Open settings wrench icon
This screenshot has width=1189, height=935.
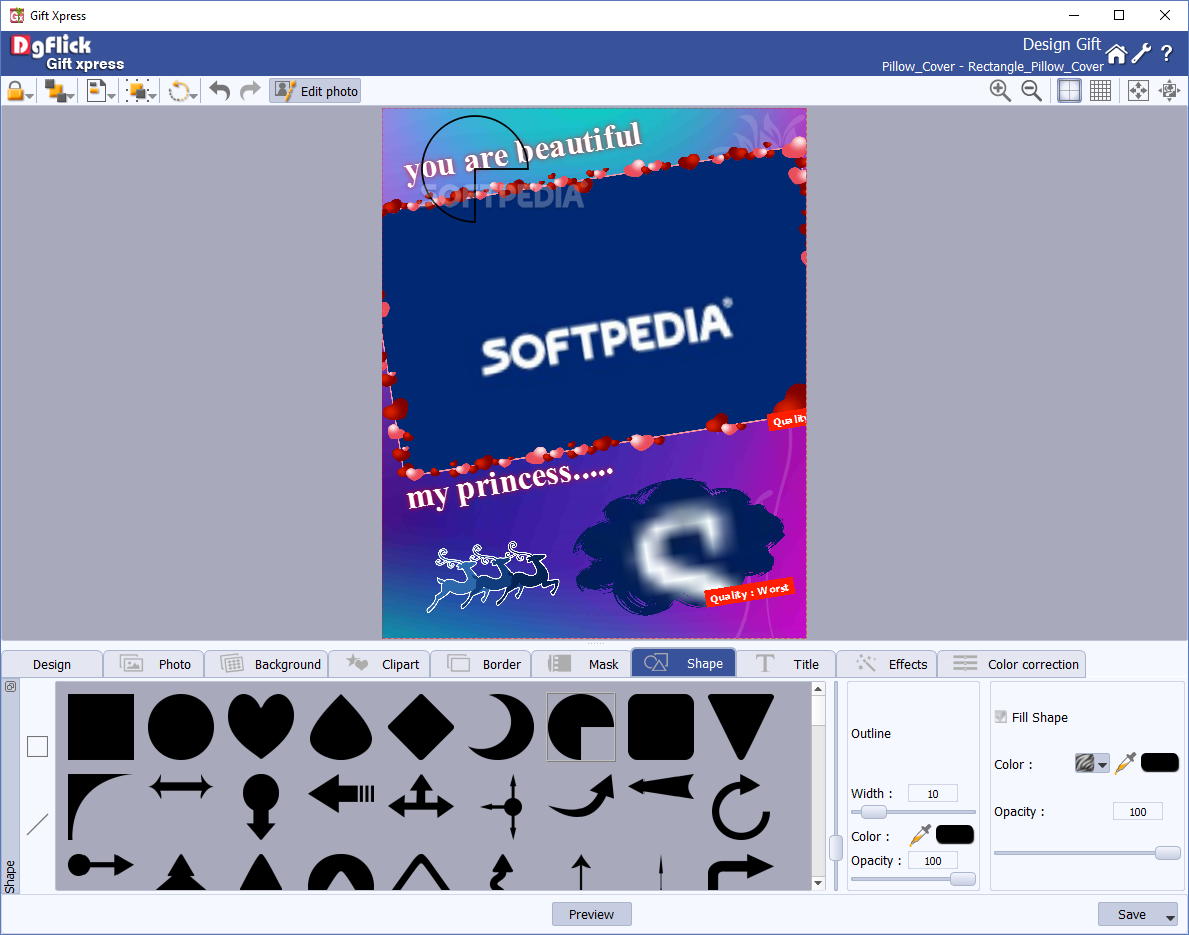[x=1141, y=54]
